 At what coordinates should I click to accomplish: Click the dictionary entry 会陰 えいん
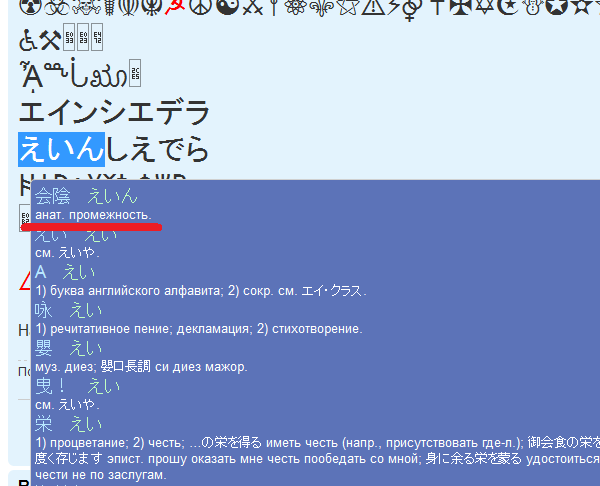tap(86, 196)
